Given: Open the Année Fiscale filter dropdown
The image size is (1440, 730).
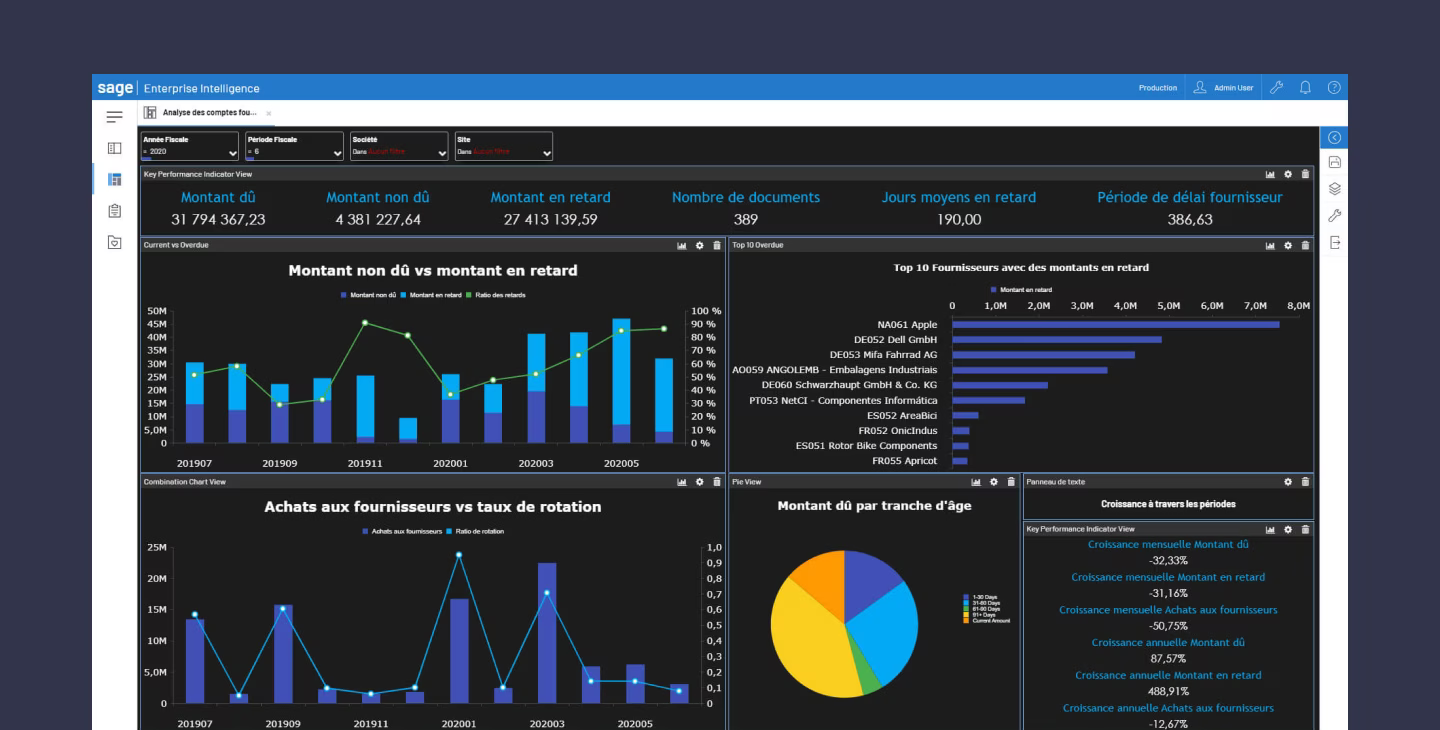Looking at the screenshot, I should pos(190,146).
